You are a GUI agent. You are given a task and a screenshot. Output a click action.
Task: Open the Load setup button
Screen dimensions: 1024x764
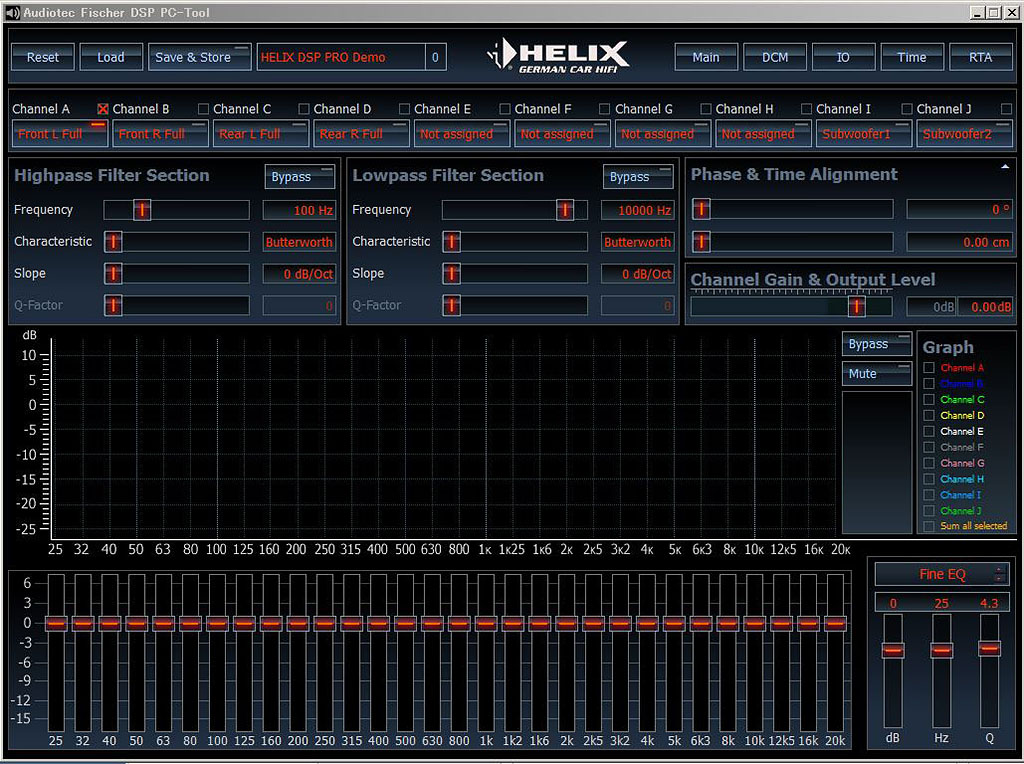tap(111, 57)
